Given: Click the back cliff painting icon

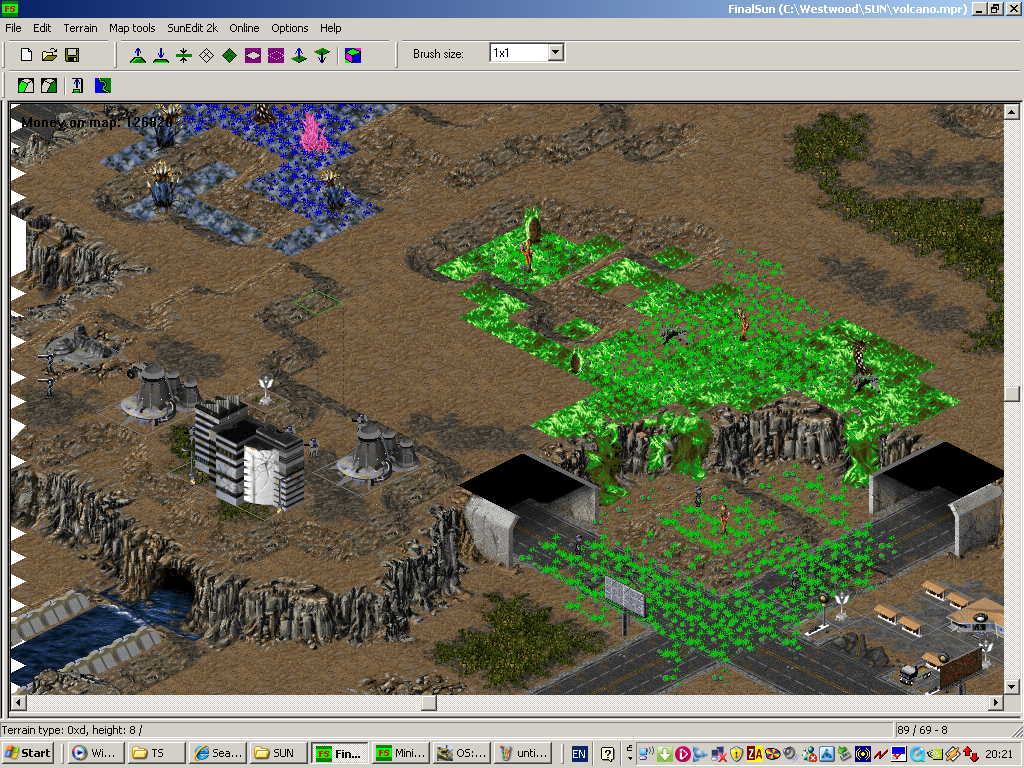Looking at the screenshot, I should coord(49,86).
